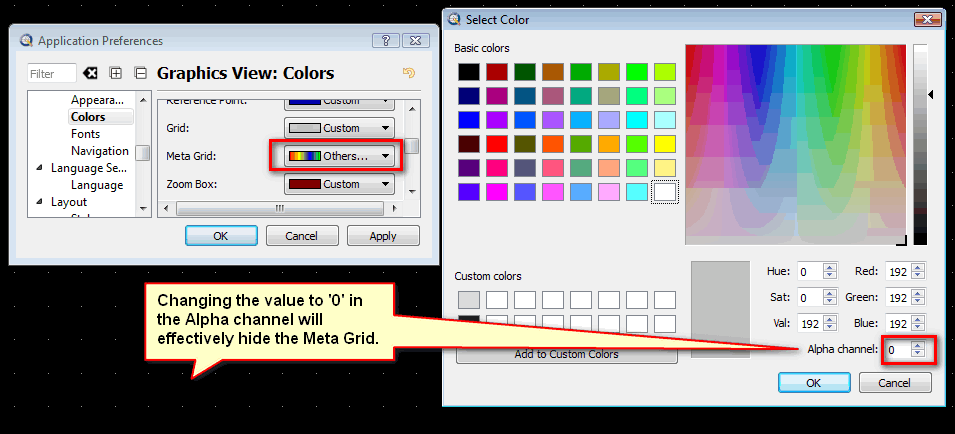
Task: Click the Val input field
Action: tap(809, 324)
